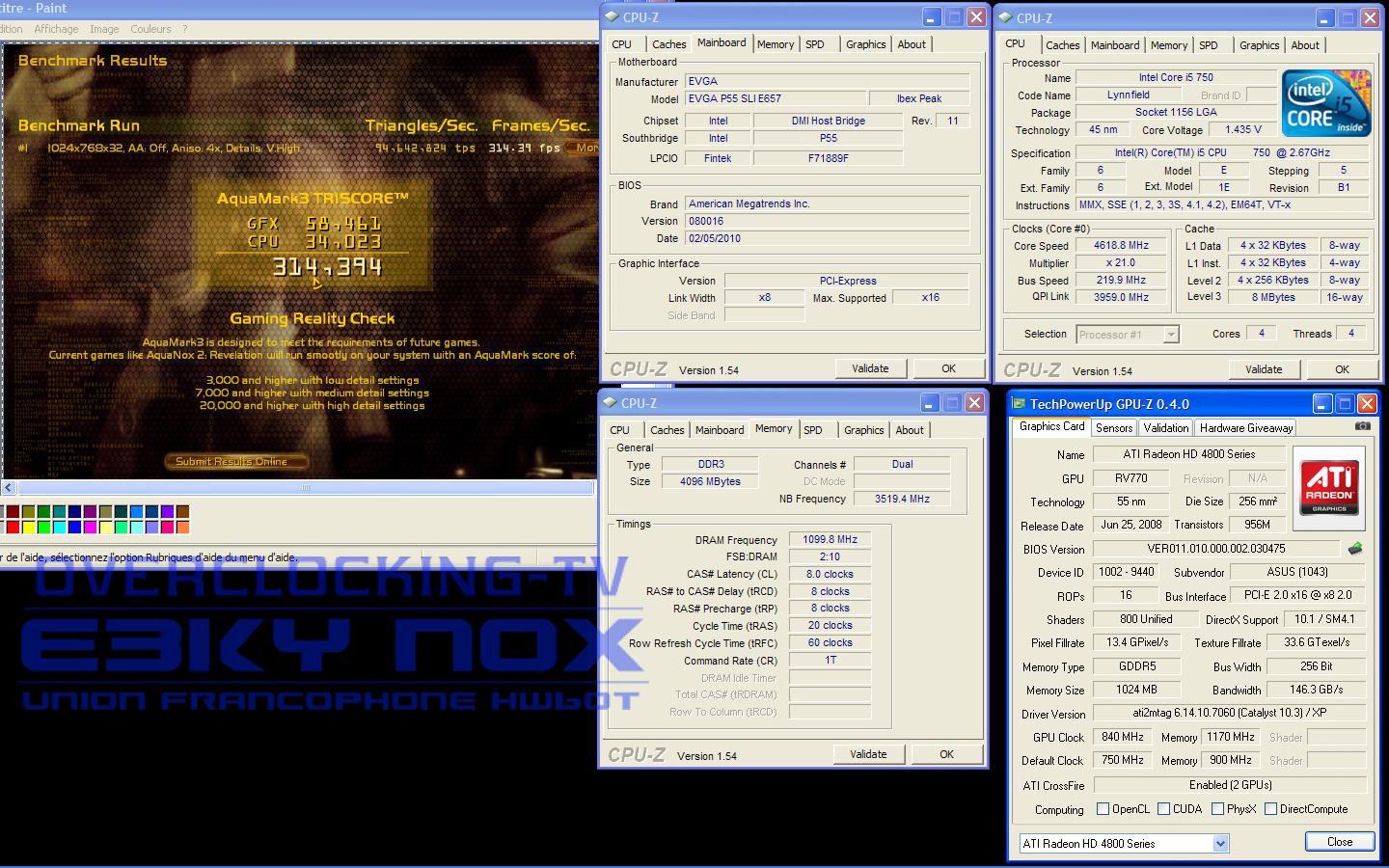Click the Bus Speed 219.9 MHz value

[x=1121, y=281]
